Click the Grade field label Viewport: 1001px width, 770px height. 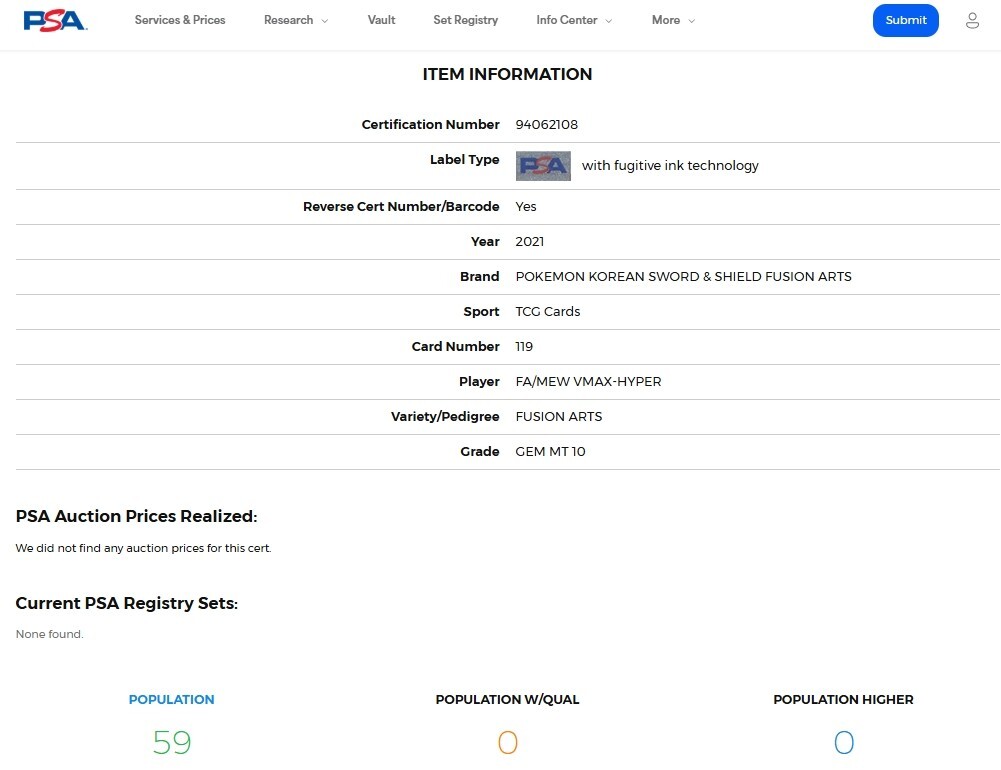(x=479, y=451)
